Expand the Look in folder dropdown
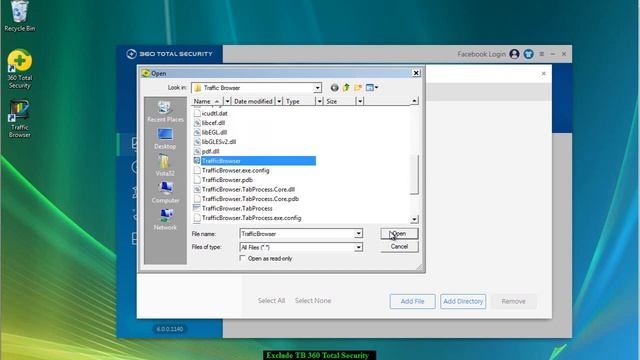Image resolution: width=640 pixels, height=360 pixels. click(x=317, y=88)
